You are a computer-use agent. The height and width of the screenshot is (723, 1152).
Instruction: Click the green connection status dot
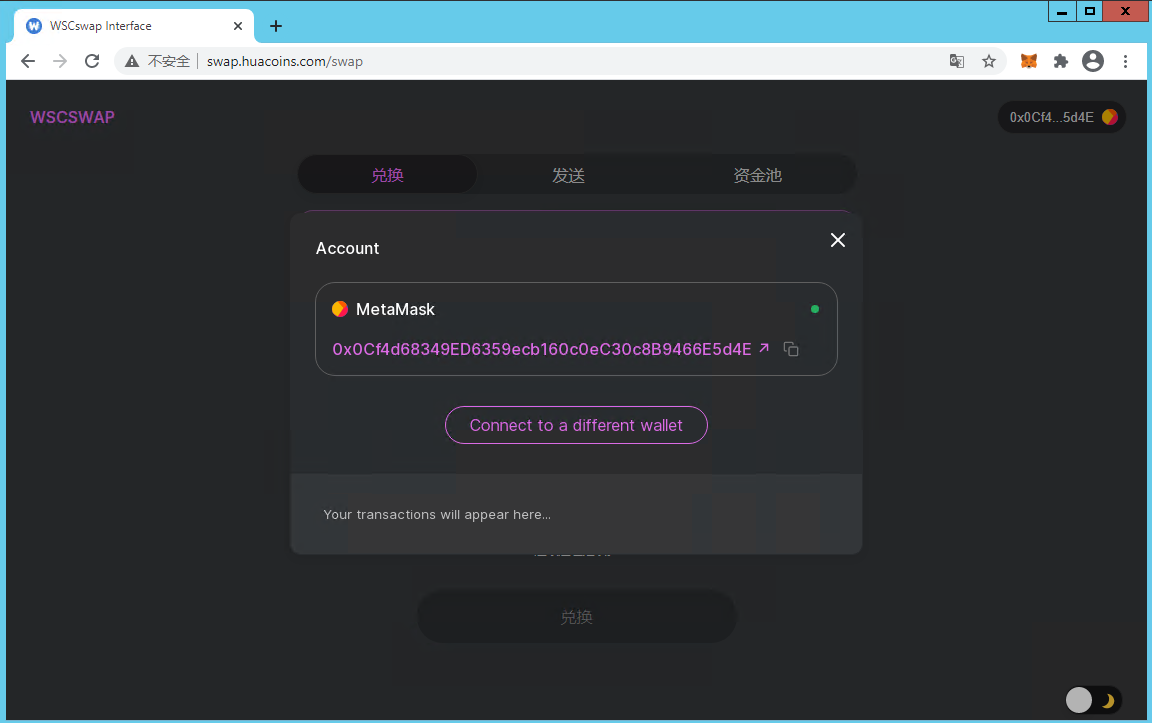click(x=815, y=309)
